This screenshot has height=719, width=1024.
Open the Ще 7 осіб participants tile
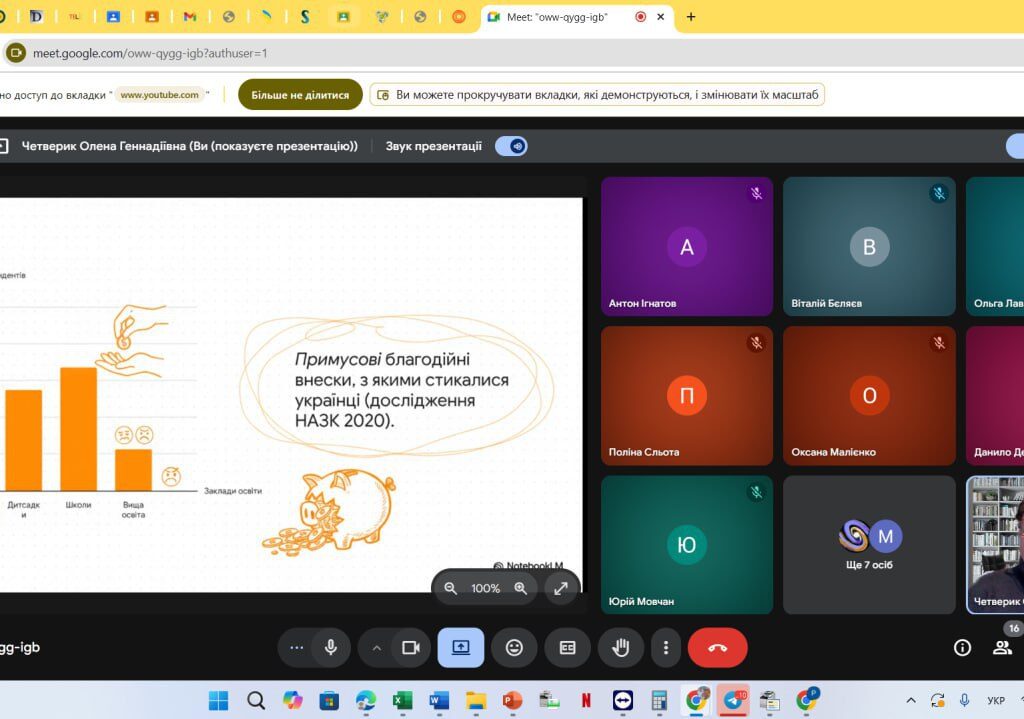tap(869, 545)
